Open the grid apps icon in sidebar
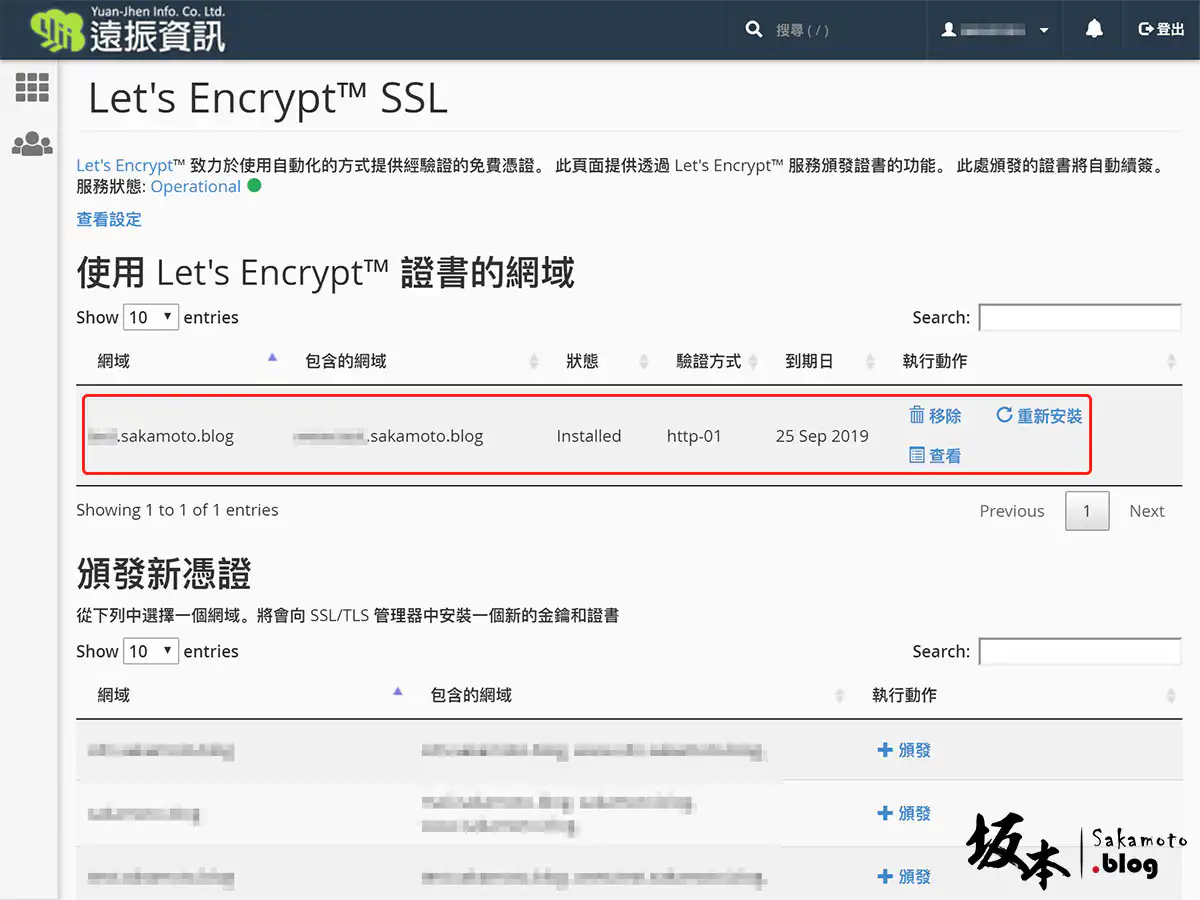The height and width of the screenshot is (900, 1200). click(32, 88)
